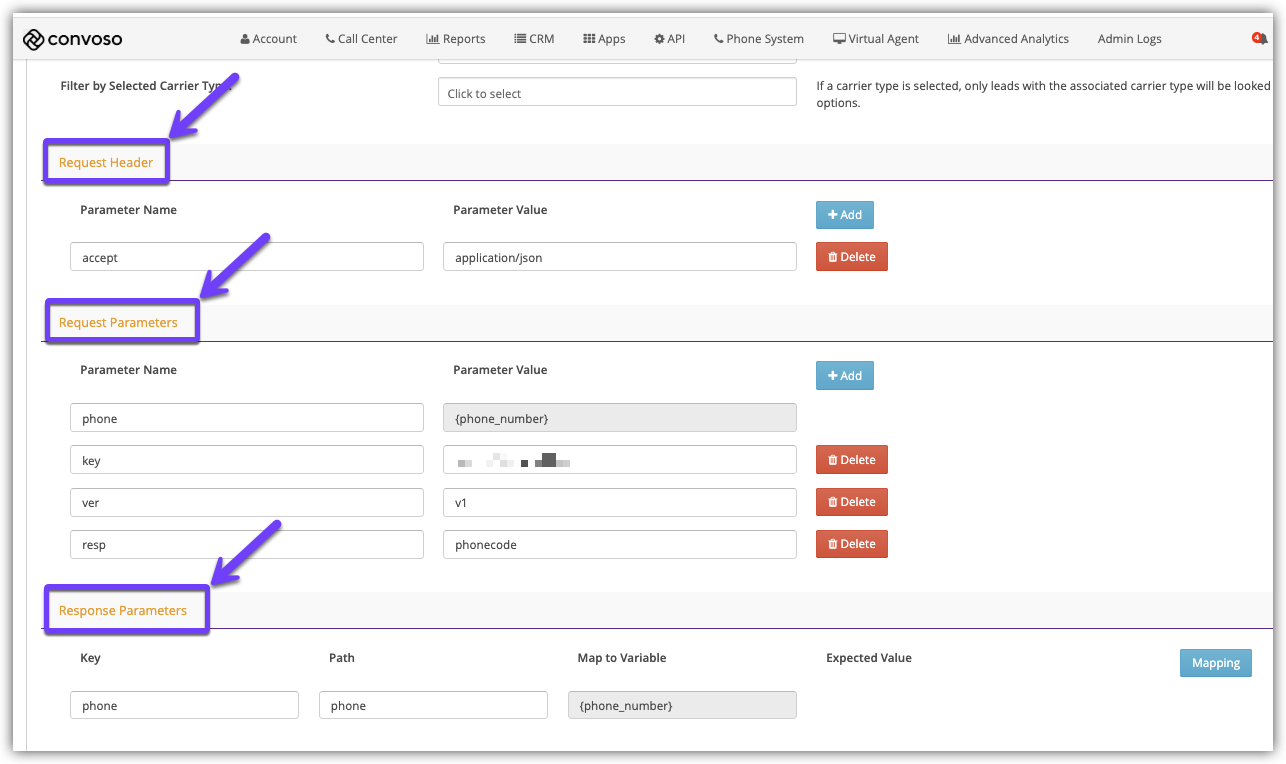Open the Call Center menu
1286x764 pixels.
tap(361, 39)
